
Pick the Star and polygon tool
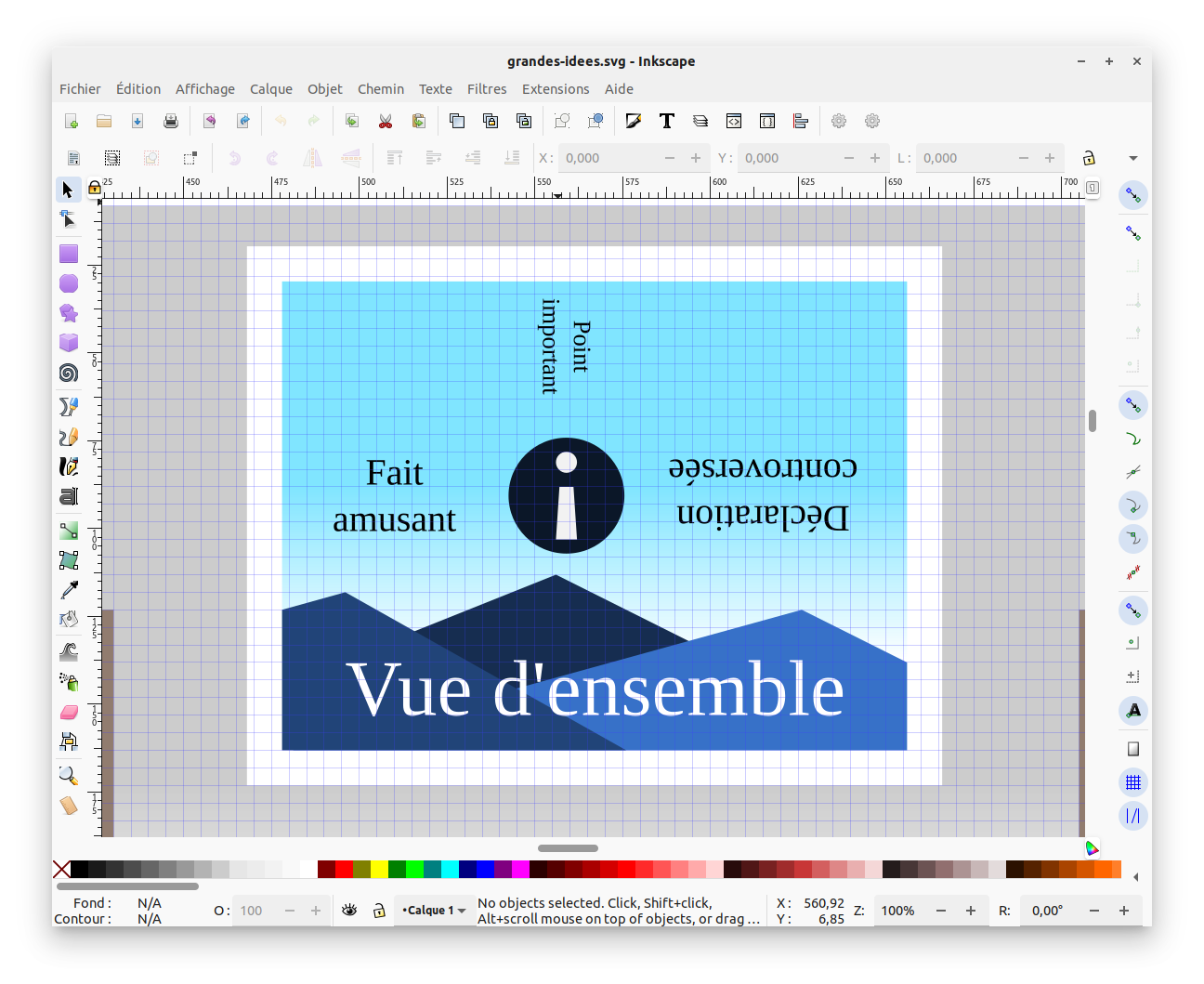pos(68,313)
